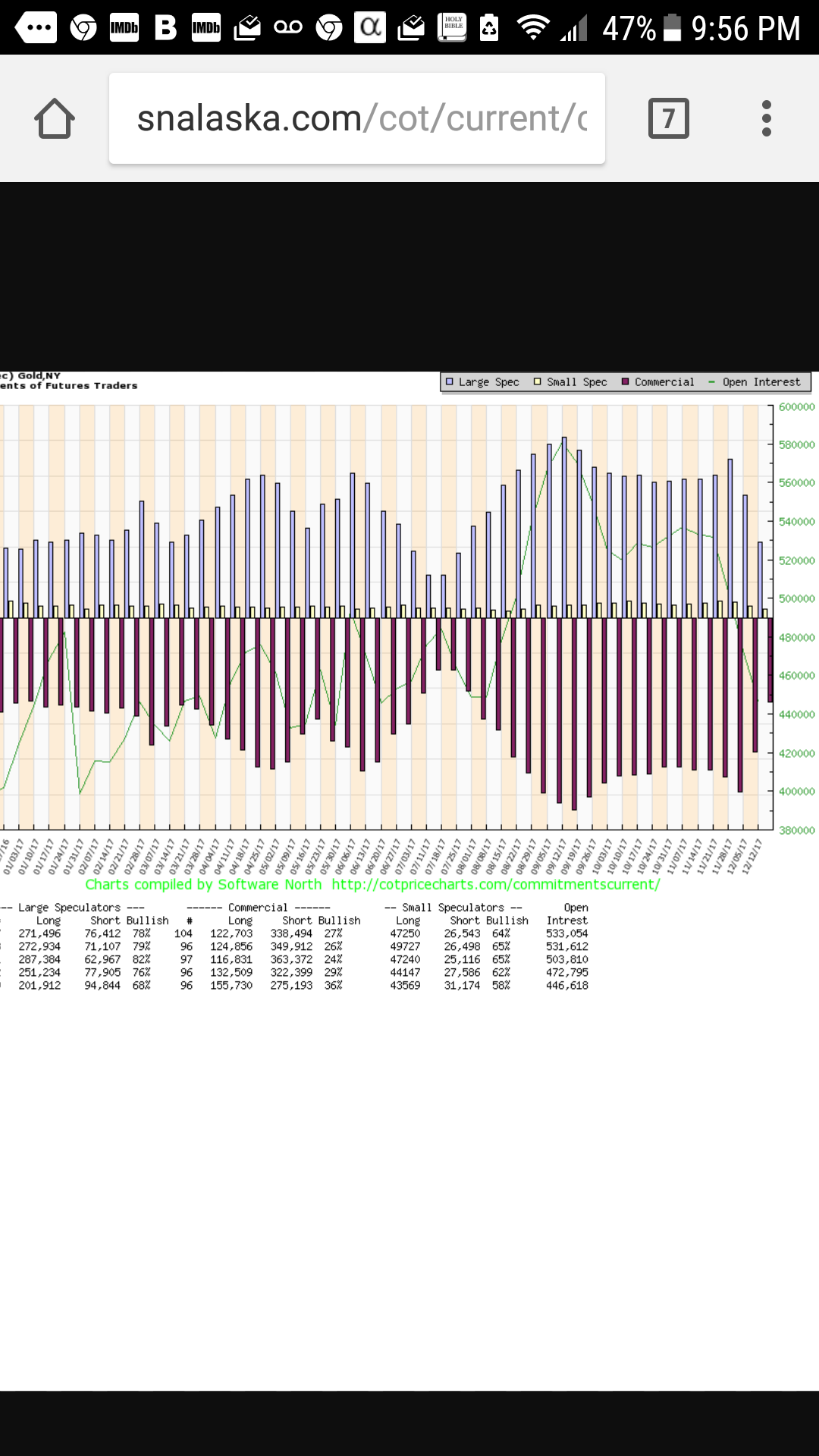Click the Charts compiled by Software North text

point(203,884)
